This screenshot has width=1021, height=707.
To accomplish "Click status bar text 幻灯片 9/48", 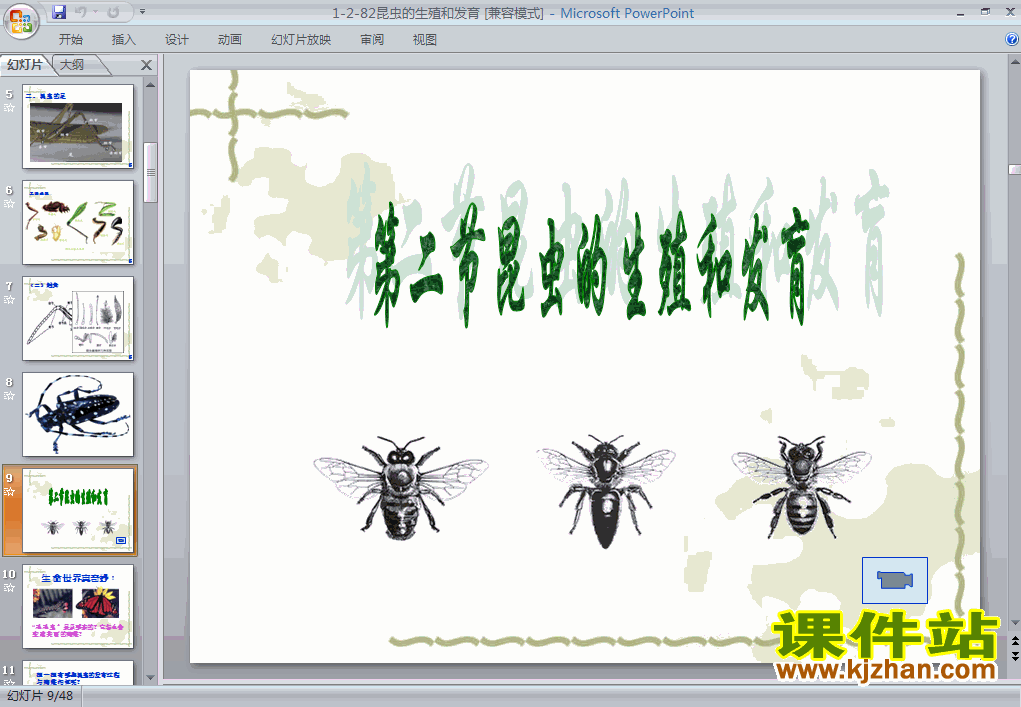I will 40,696.
